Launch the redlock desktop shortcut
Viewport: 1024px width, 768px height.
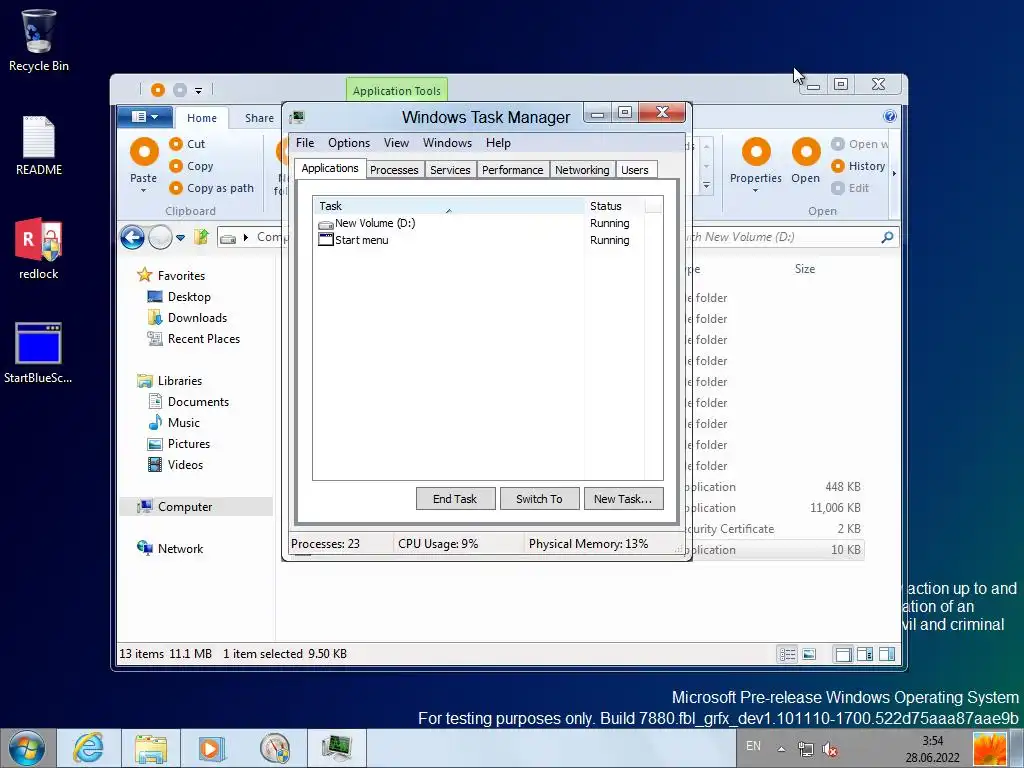click(38, 249)
